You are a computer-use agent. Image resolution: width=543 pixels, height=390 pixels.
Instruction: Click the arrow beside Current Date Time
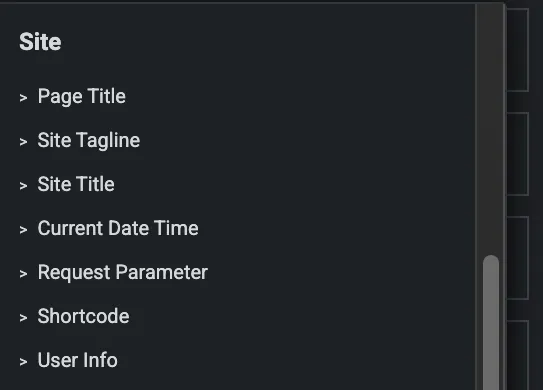click(x=23, y=230)
